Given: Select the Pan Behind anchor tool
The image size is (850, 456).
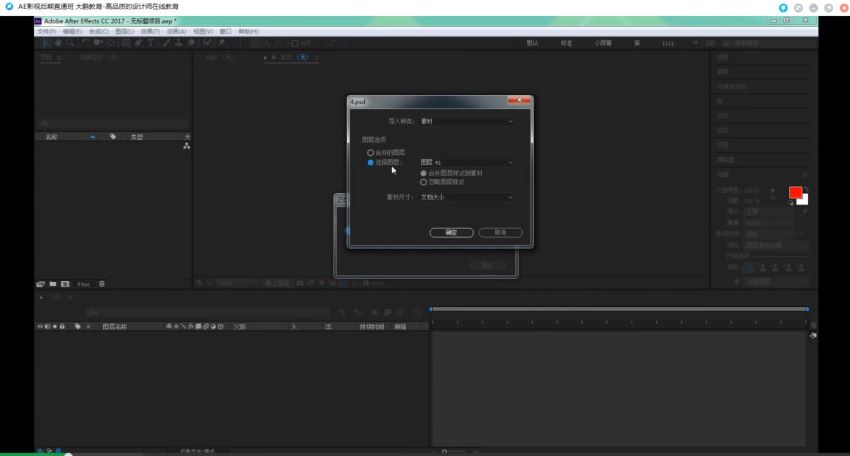Looking at the screenshot, I should pos(111,43).
